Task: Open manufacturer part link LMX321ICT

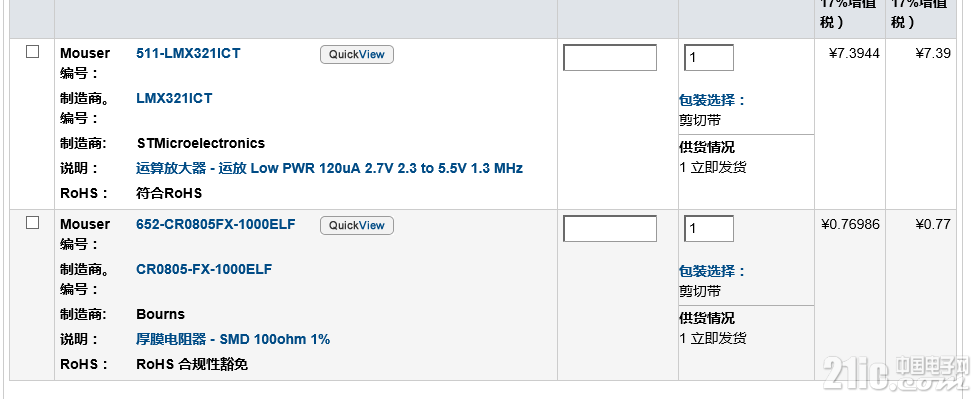Action: 174,99
